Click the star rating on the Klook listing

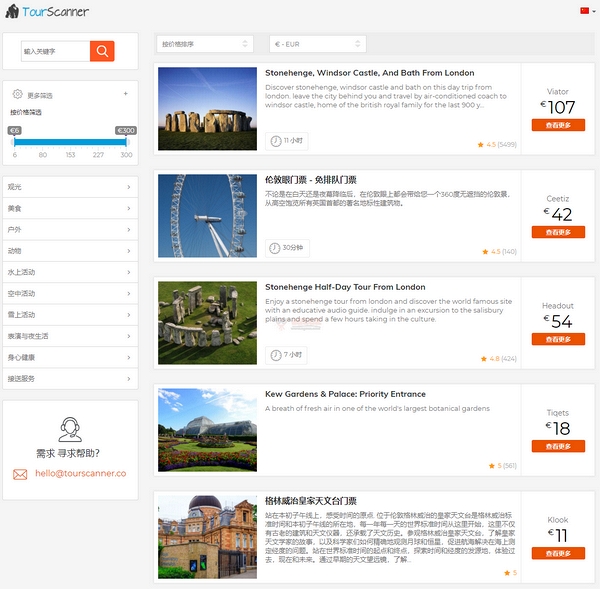point(510,573)
